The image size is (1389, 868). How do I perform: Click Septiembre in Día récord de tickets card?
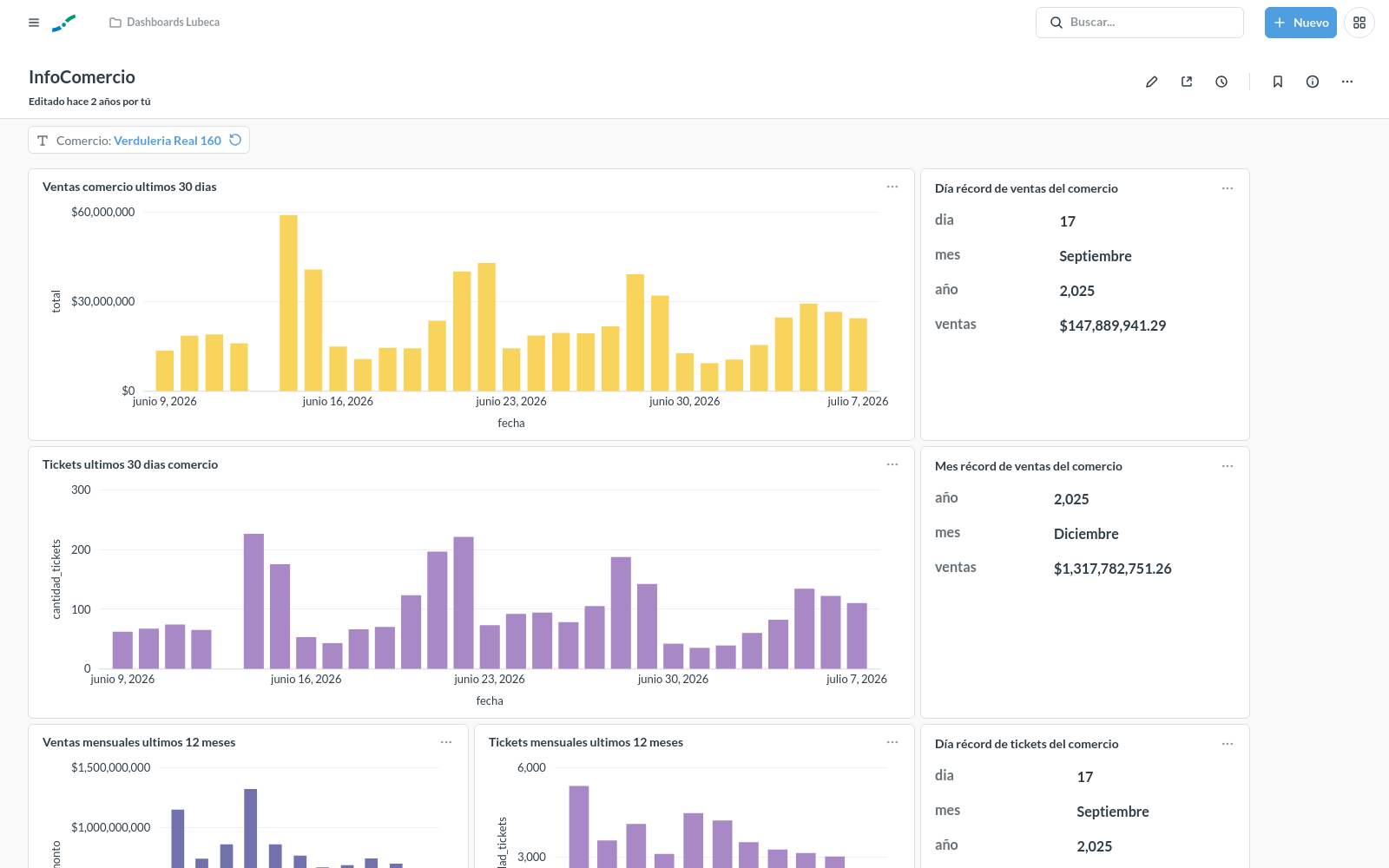coord(1113,812)
